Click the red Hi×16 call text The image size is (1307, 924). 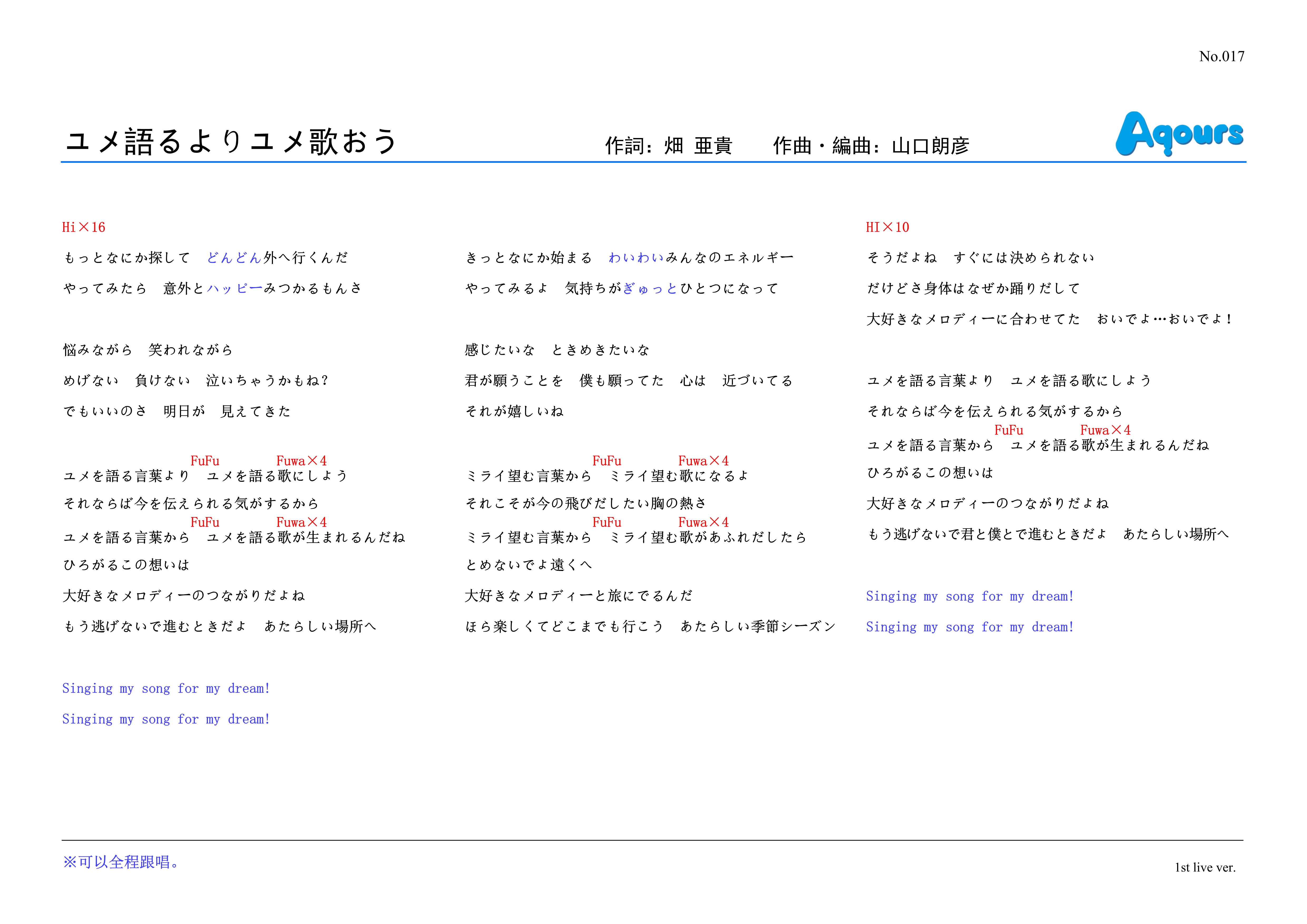84,228
